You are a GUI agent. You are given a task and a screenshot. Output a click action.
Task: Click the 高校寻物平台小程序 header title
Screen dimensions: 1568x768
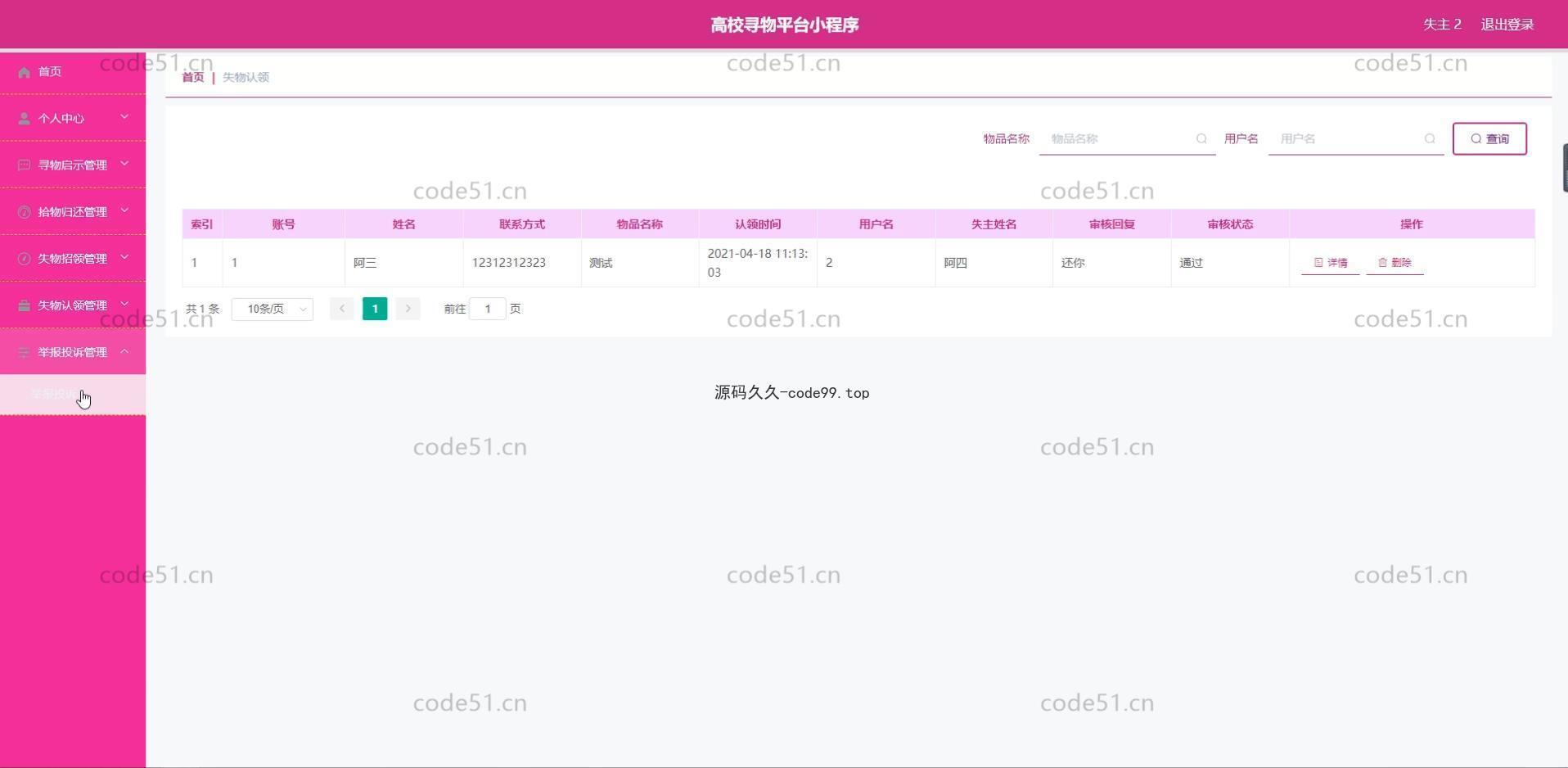(785, 25)
